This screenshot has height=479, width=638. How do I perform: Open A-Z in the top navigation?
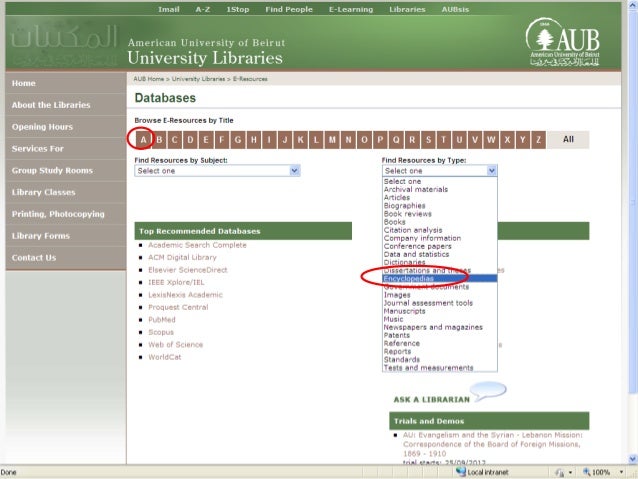pyautogui.click(x=203, y=9)
